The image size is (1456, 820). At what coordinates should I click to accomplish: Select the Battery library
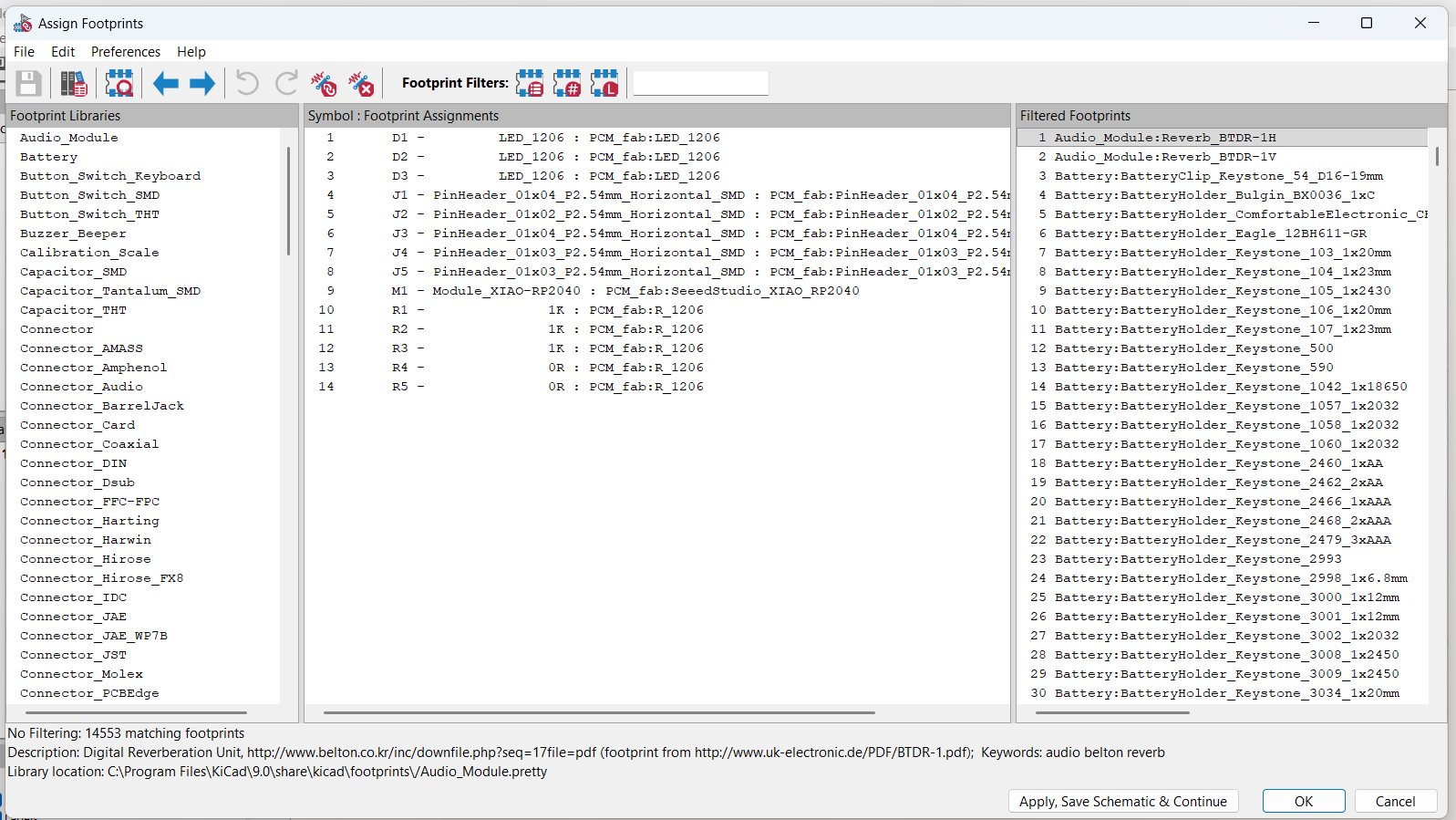click(x=49, y=157)
